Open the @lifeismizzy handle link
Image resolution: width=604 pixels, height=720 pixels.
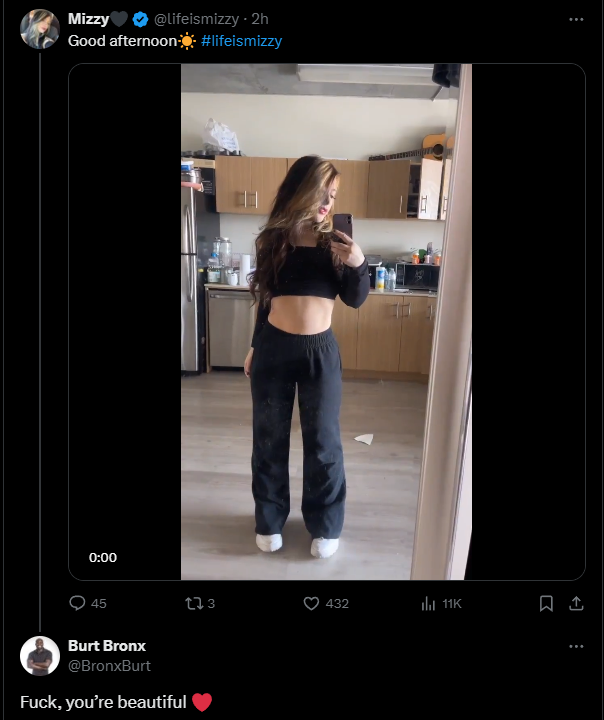pos(197,19)
